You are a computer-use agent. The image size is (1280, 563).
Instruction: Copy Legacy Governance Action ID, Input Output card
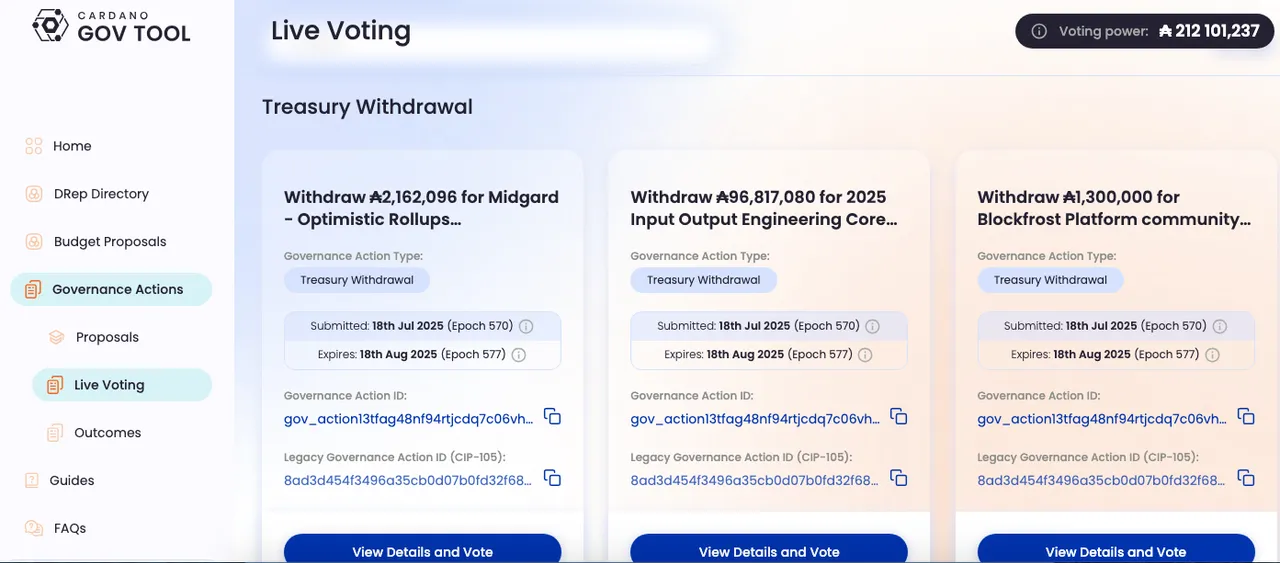[x=898, y=478]
